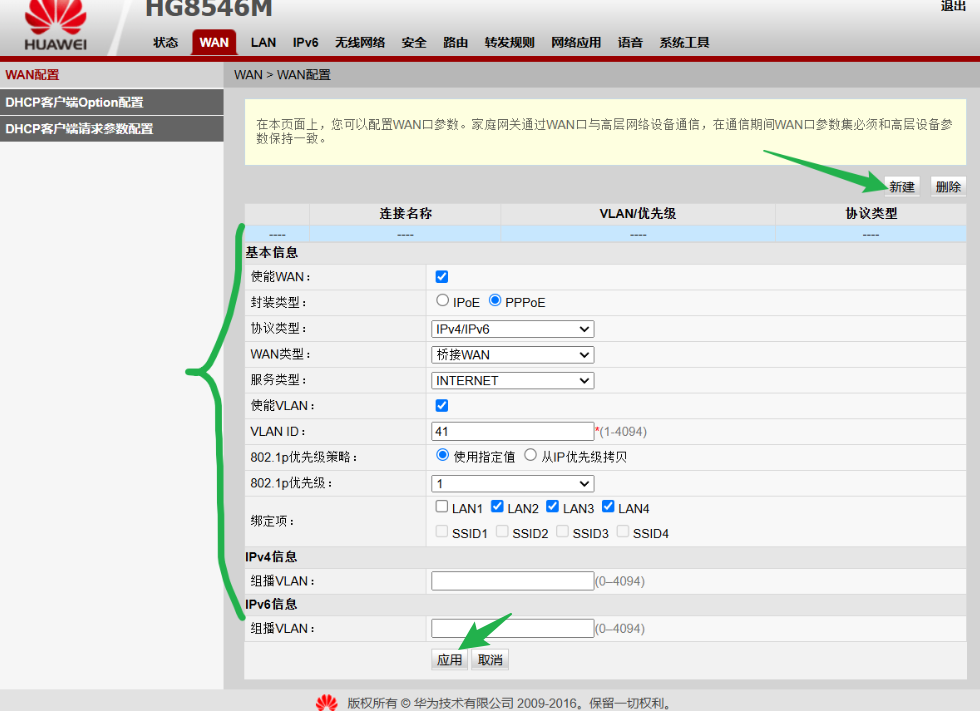Go to the 转发规则 tab
This screenshot has height=711, width=980.
[x=509, y=42]
